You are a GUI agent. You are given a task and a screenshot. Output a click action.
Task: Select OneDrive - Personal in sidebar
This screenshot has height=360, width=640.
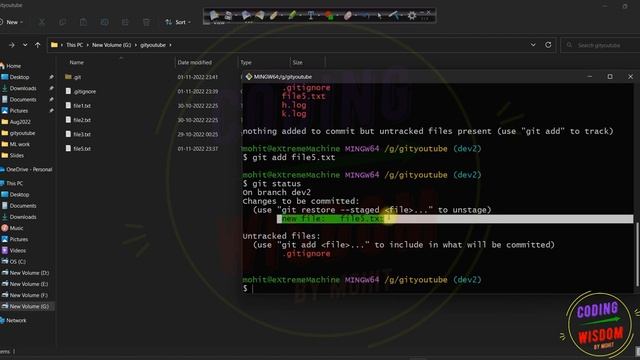[27, 169]
